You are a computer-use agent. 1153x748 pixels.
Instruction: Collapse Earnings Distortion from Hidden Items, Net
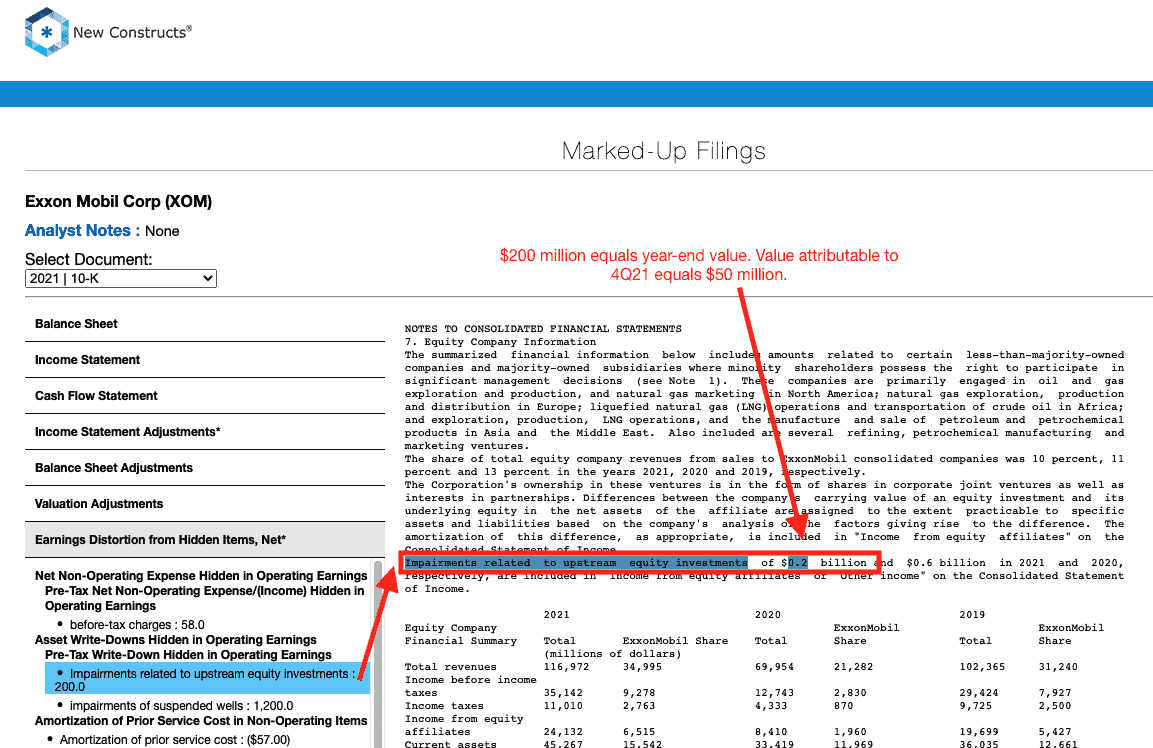coord(205,540)
